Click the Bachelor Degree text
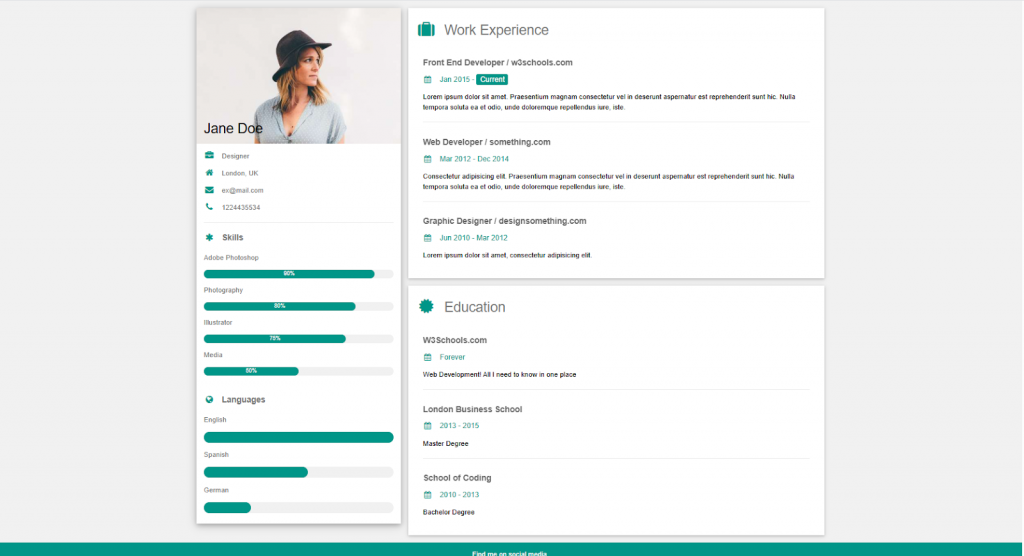This screenshot has height=556, width=1024. click(449, 512)
